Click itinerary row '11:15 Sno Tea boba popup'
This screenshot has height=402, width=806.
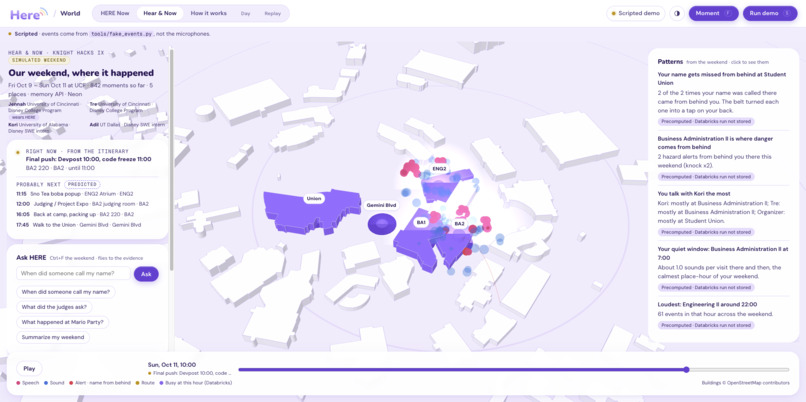[x=87, y=194]
